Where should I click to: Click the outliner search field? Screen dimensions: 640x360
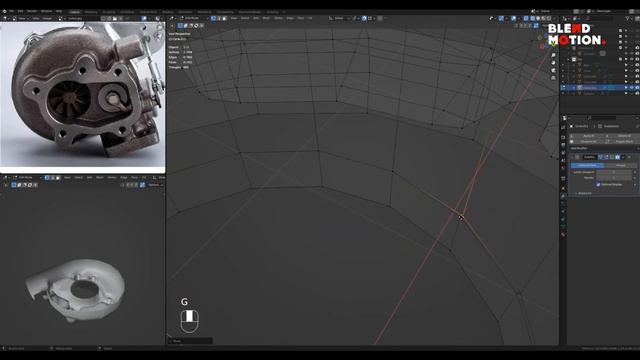tap(599, 18)
